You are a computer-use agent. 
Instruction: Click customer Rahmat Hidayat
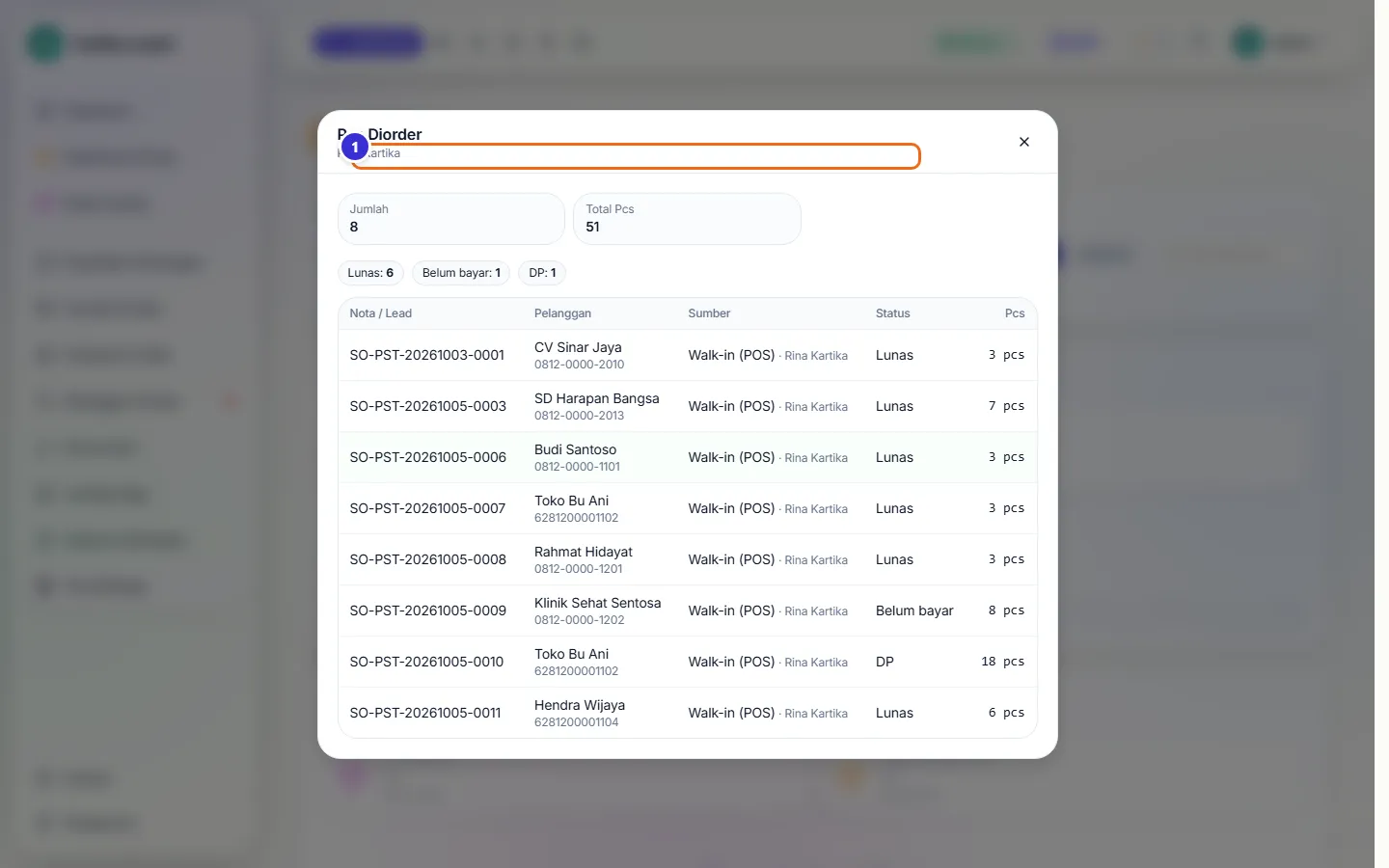tap(584, 552)
